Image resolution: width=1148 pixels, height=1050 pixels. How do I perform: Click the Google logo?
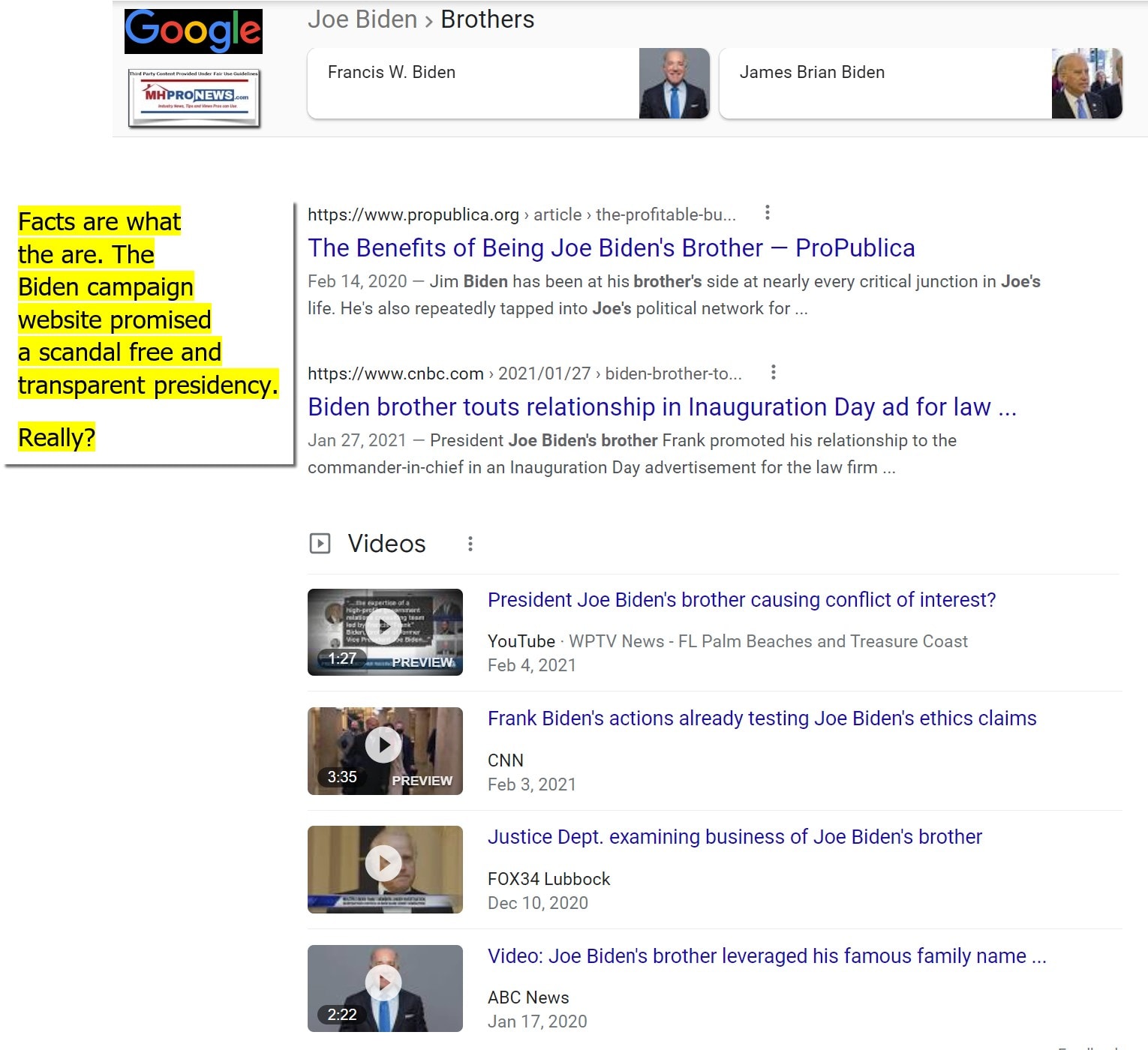coord(193,31)
